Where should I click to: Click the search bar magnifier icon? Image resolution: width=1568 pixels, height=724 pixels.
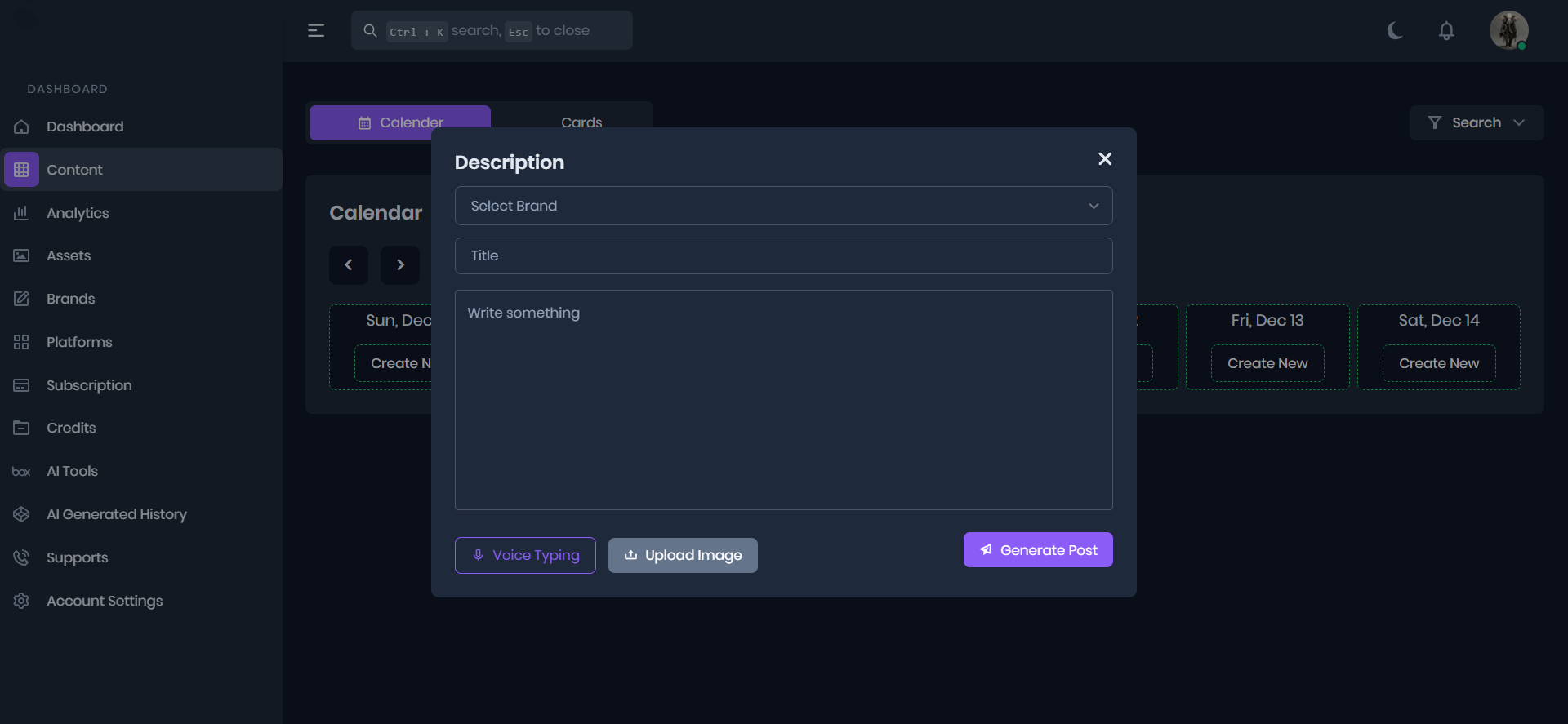coord(370,31)
